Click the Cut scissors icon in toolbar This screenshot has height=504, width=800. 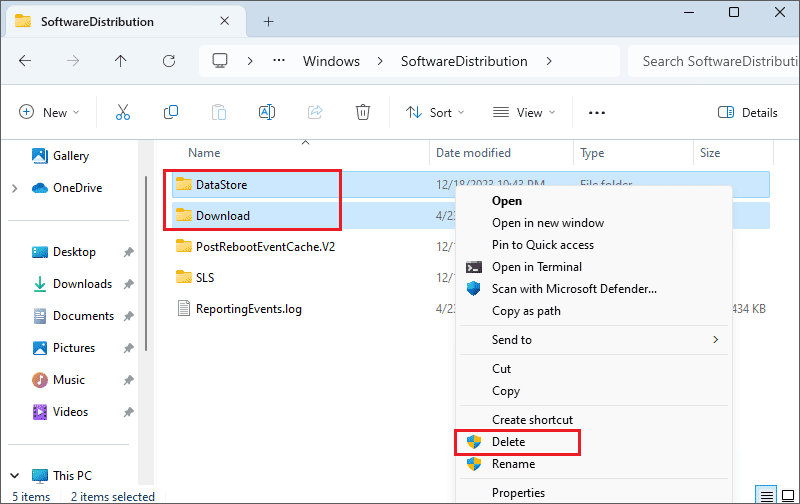pos(123,112)
